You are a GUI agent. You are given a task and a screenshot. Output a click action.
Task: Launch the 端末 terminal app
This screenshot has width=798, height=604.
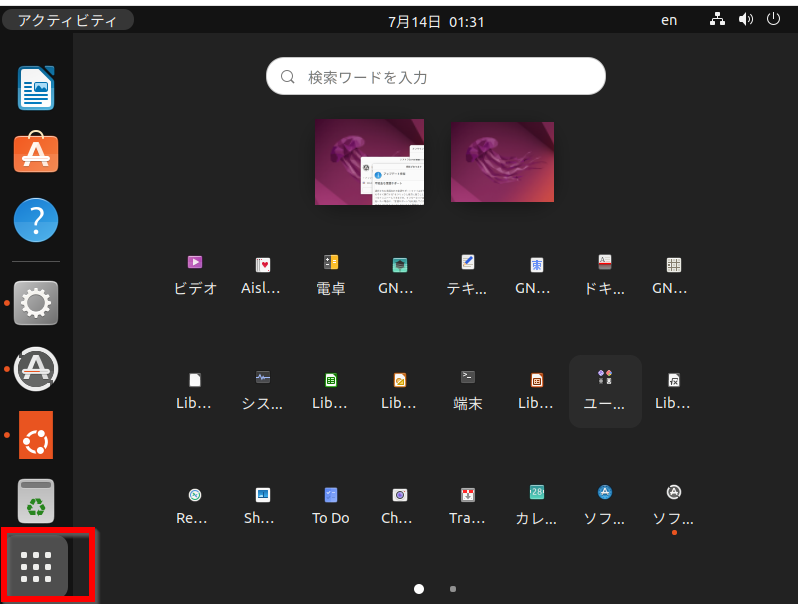click(x=467, y=388)
